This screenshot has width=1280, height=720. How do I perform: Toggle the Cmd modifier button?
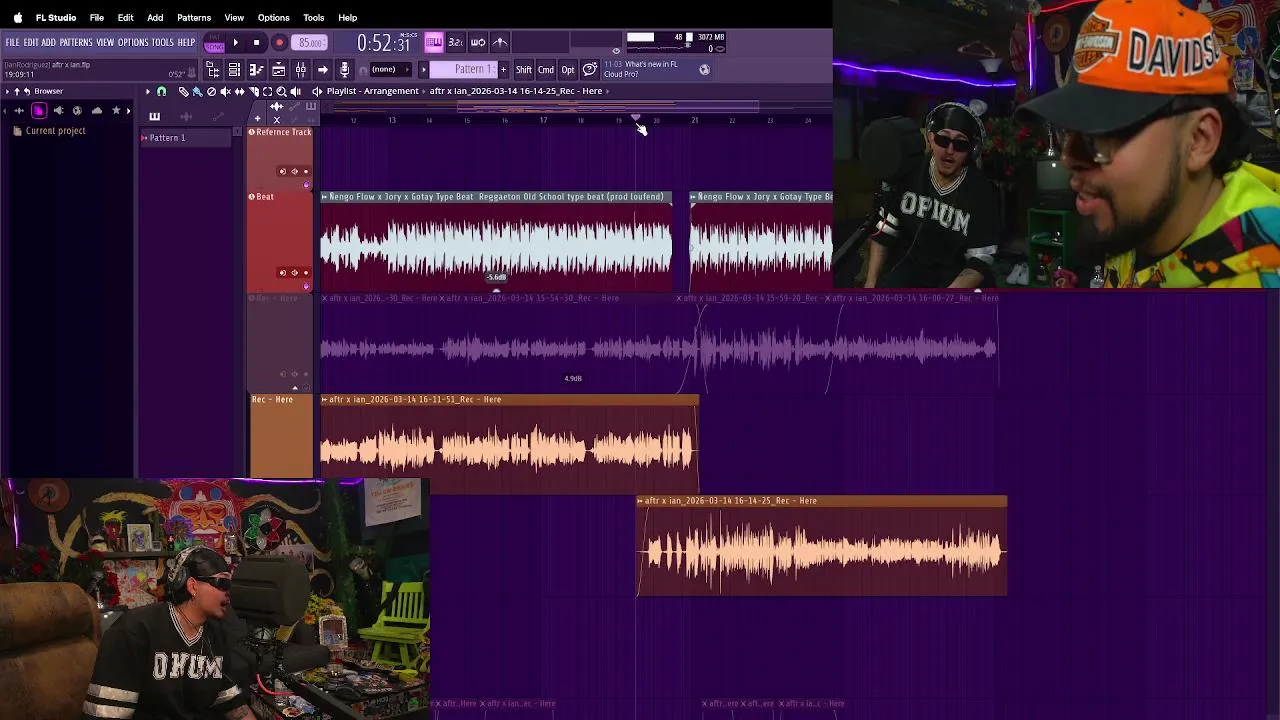click(546, 69)
